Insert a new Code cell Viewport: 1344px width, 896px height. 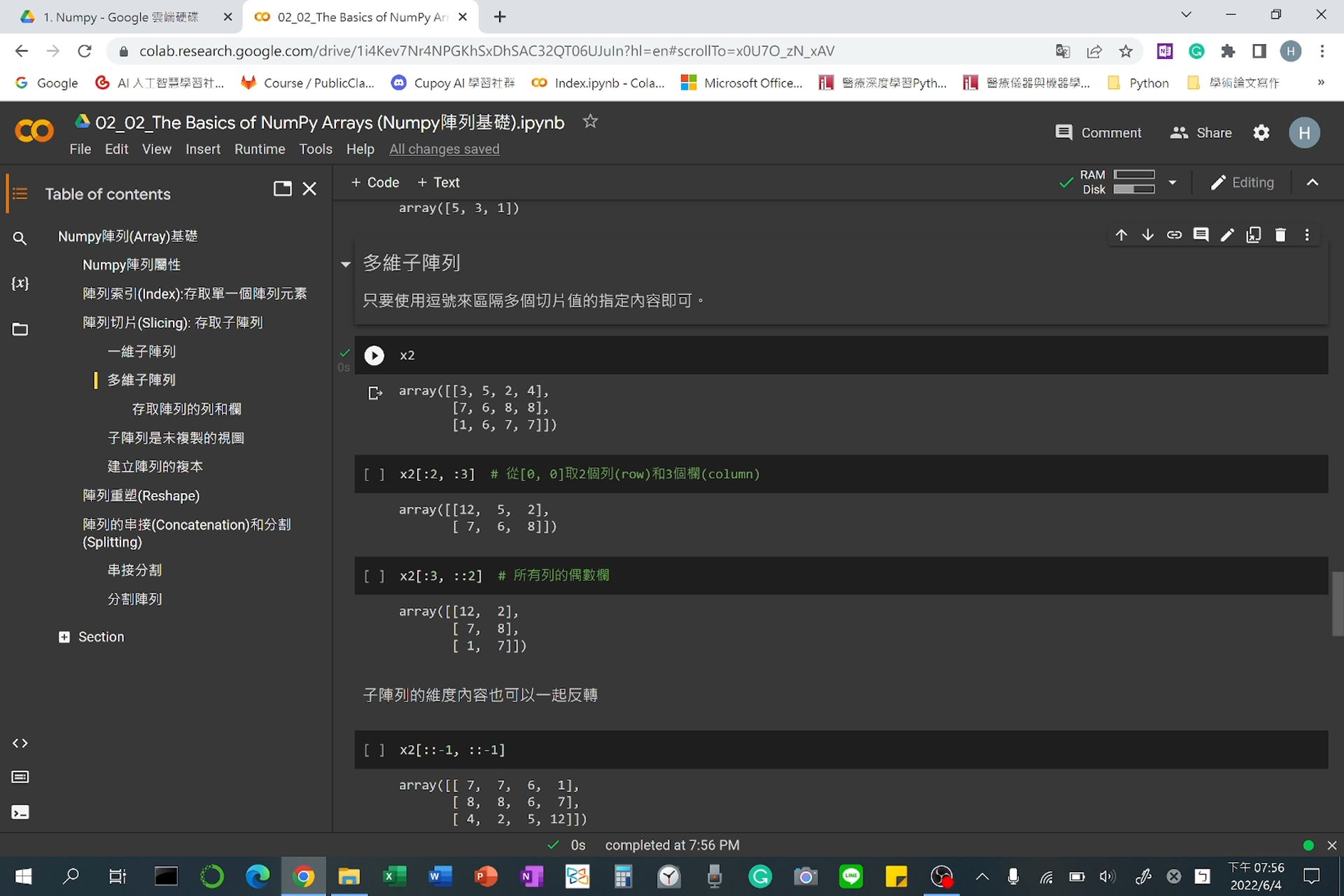click(374, 182)
